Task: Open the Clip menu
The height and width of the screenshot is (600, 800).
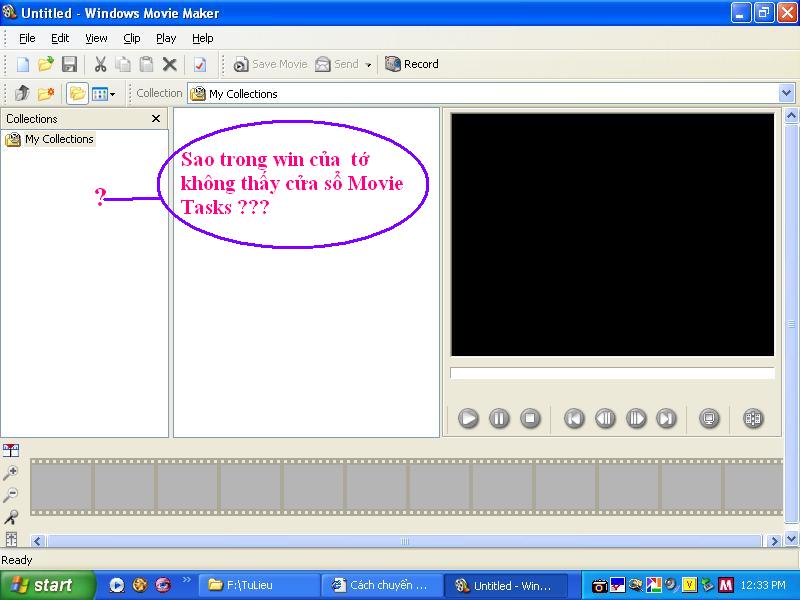Action: pos(132,38)
